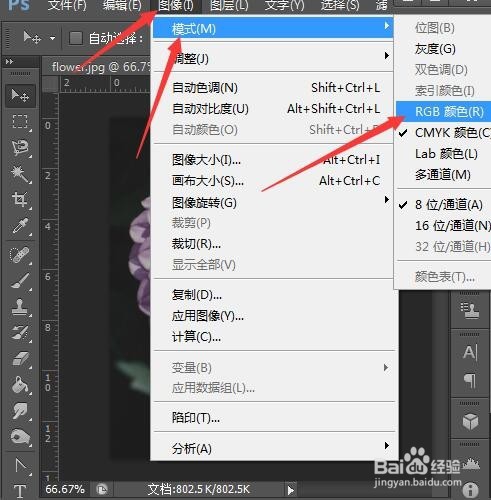
Task: Select the Brush tool
Action: coord(20,281)
